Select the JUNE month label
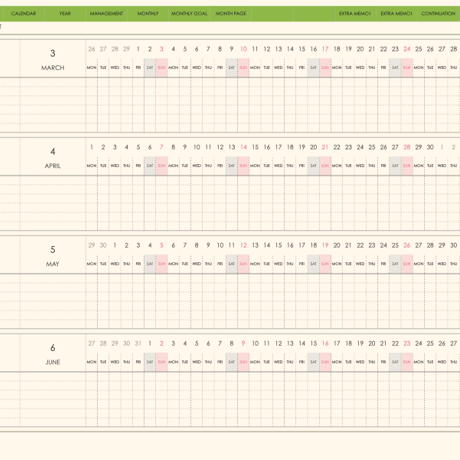Screen dimensions: 460x460 pyautogui.click(x=53, y=362)
